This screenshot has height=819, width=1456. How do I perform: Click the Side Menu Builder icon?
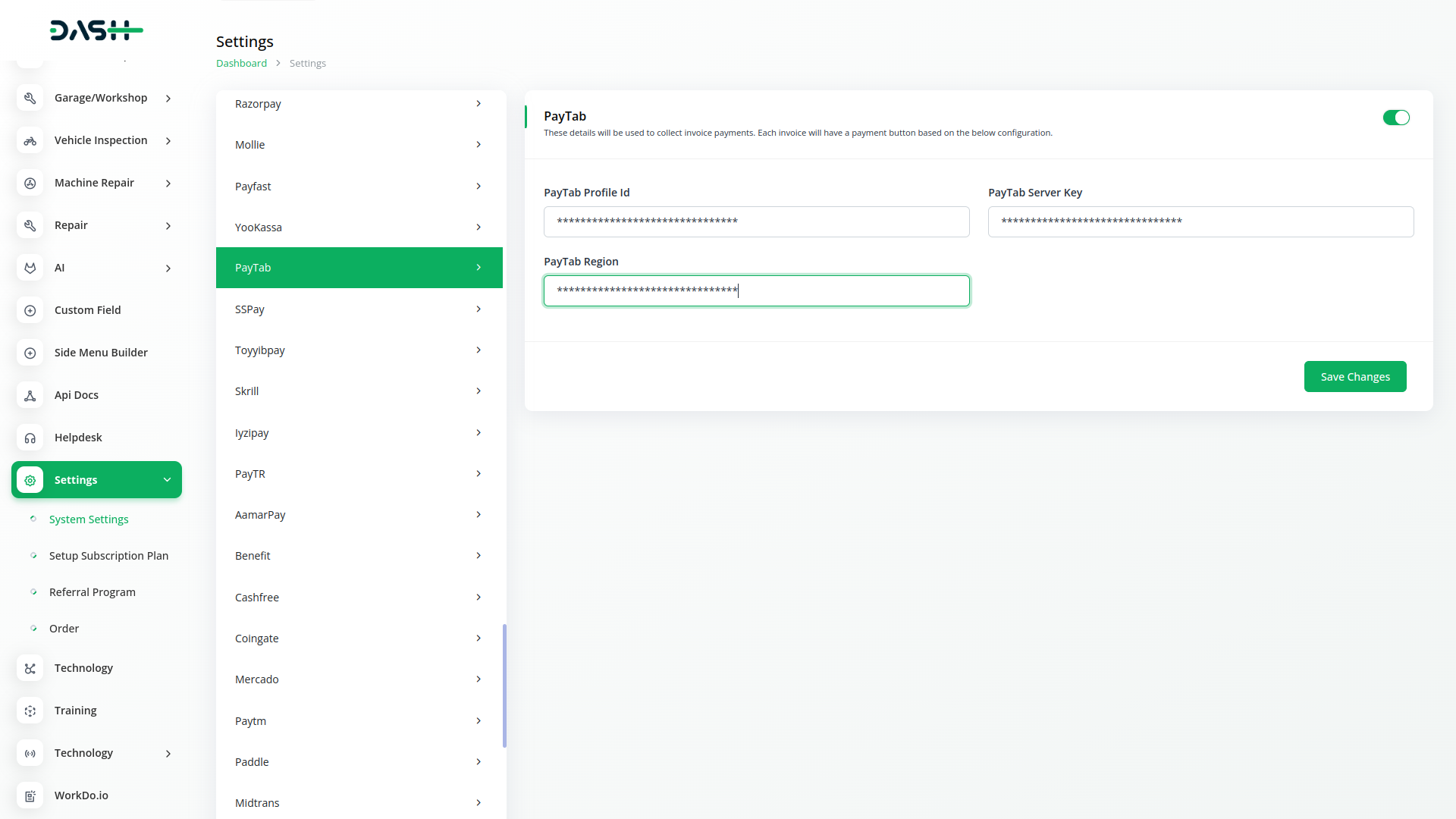point(30,353)
